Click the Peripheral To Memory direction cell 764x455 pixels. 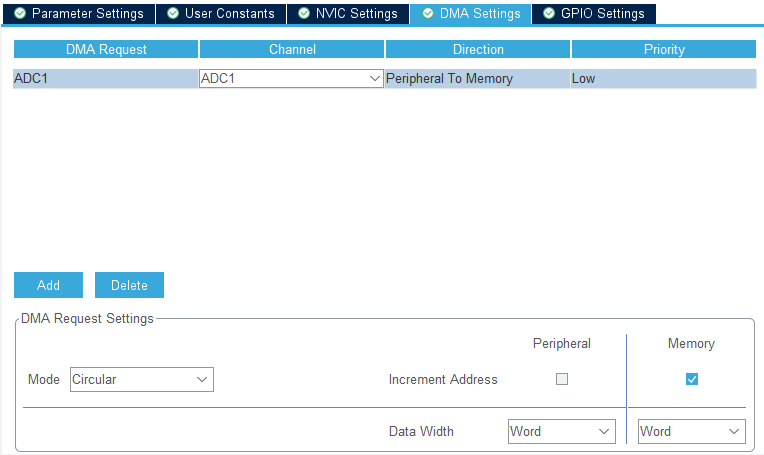pos(477,78)
